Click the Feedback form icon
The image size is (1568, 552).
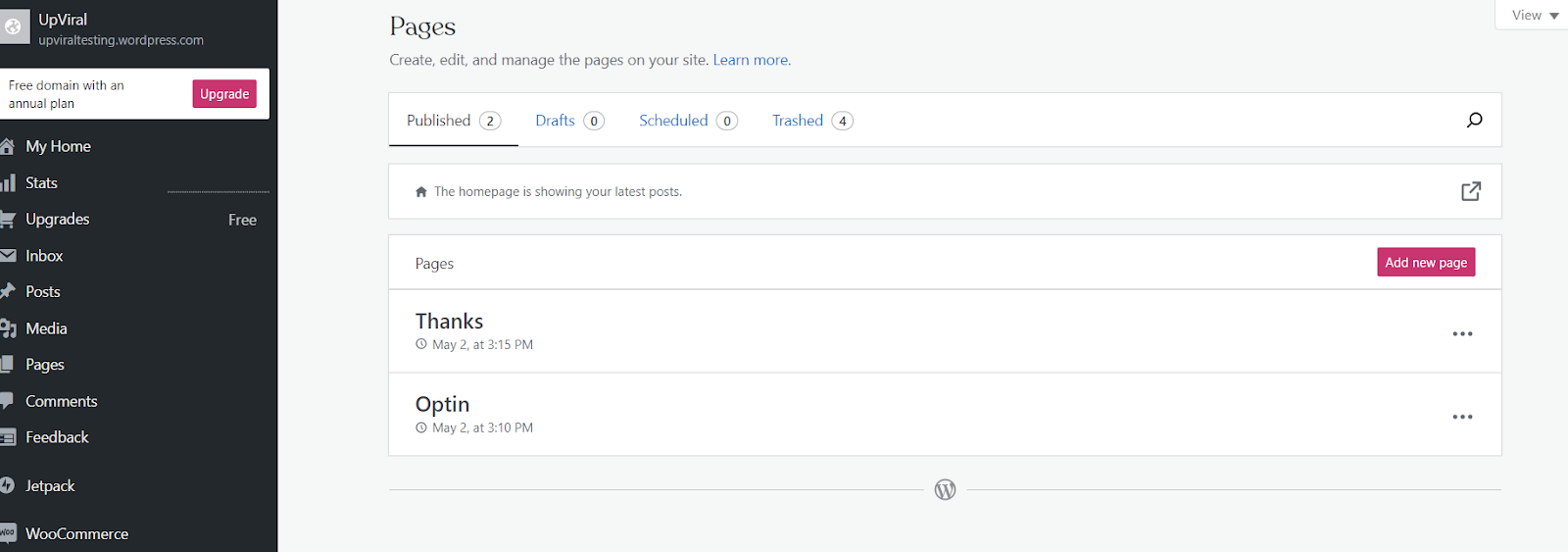click(8, 437)
